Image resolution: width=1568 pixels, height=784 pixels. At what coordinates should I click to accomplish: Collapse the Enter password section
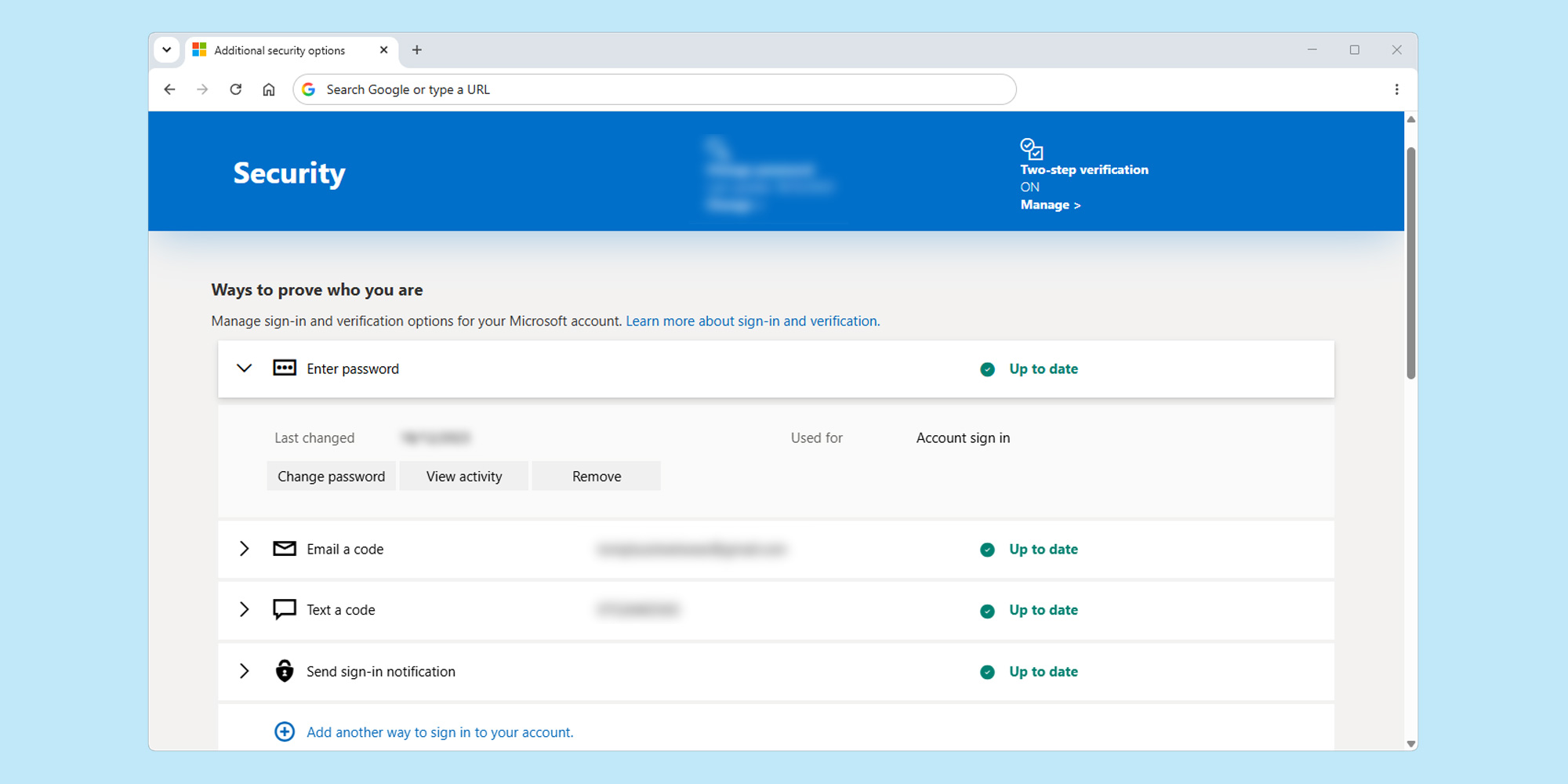point(244,368)
